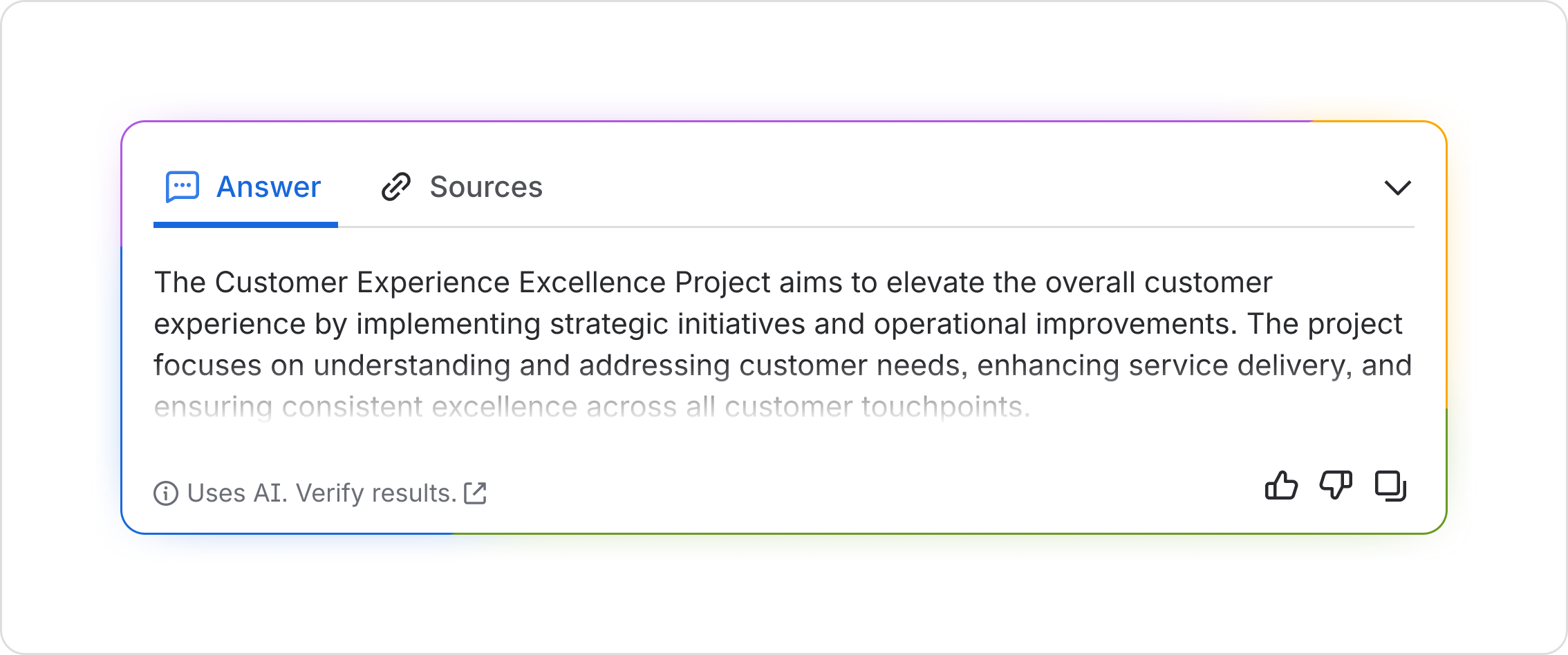The width and height of the screenshot is (1568, 655).
Task: Click the Answer chat bubble icon
Action: point(183,187)
